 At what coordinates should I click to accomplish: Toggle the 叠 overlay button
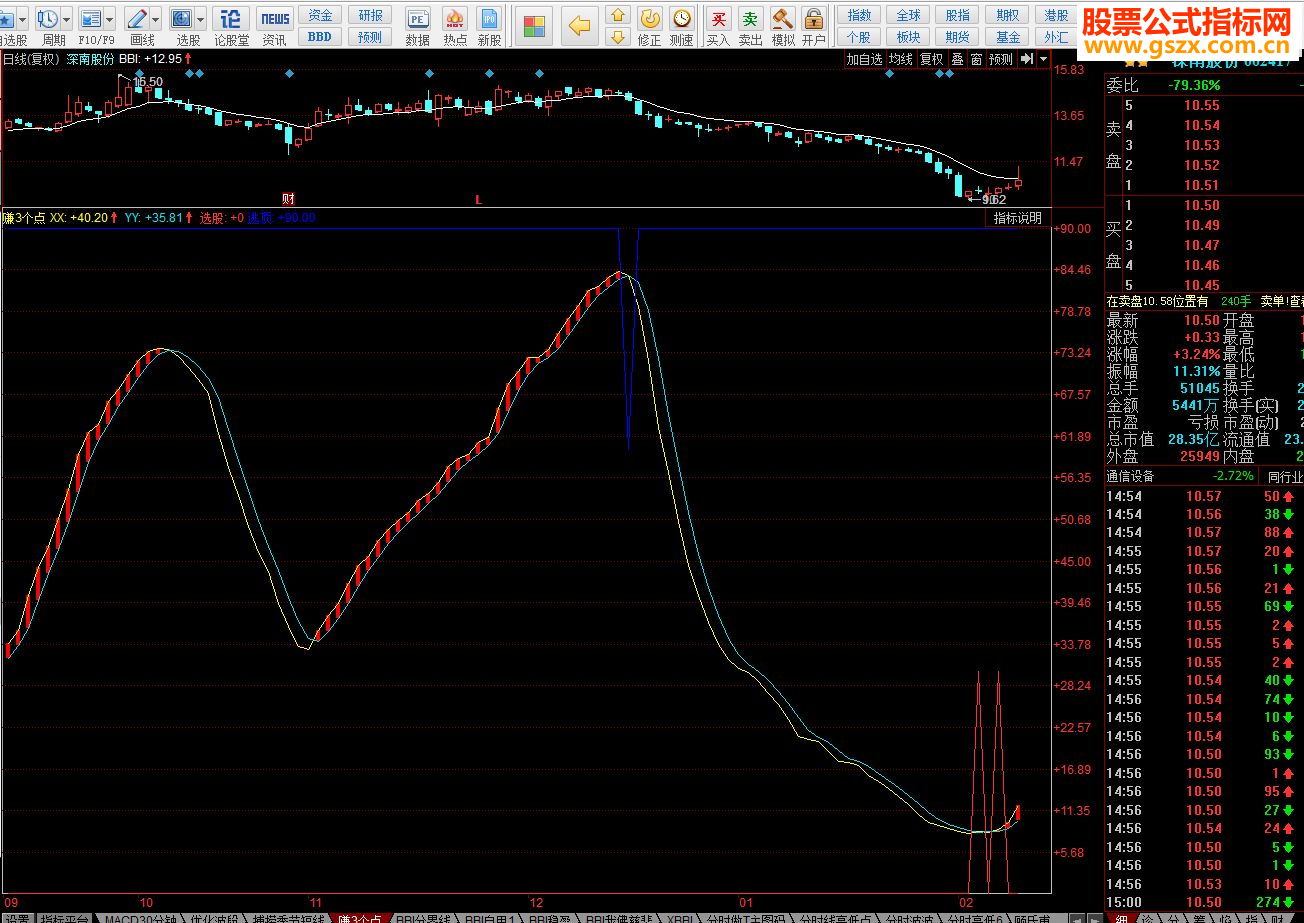957,59
